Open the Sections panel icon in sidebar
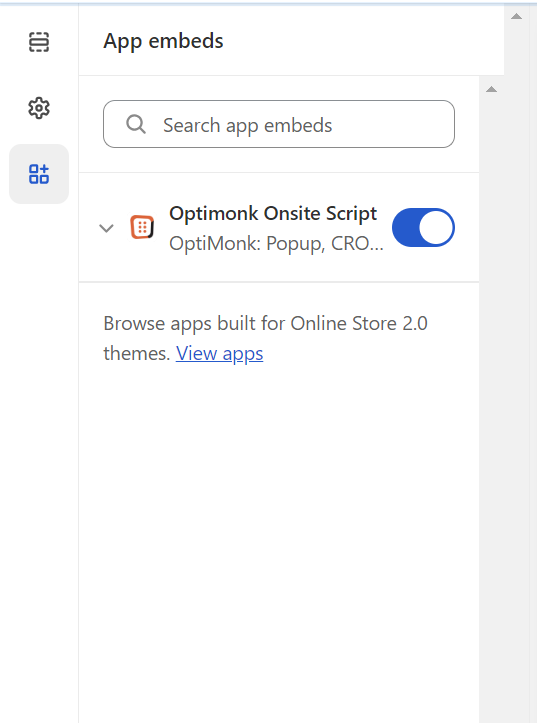 (39, 42)
